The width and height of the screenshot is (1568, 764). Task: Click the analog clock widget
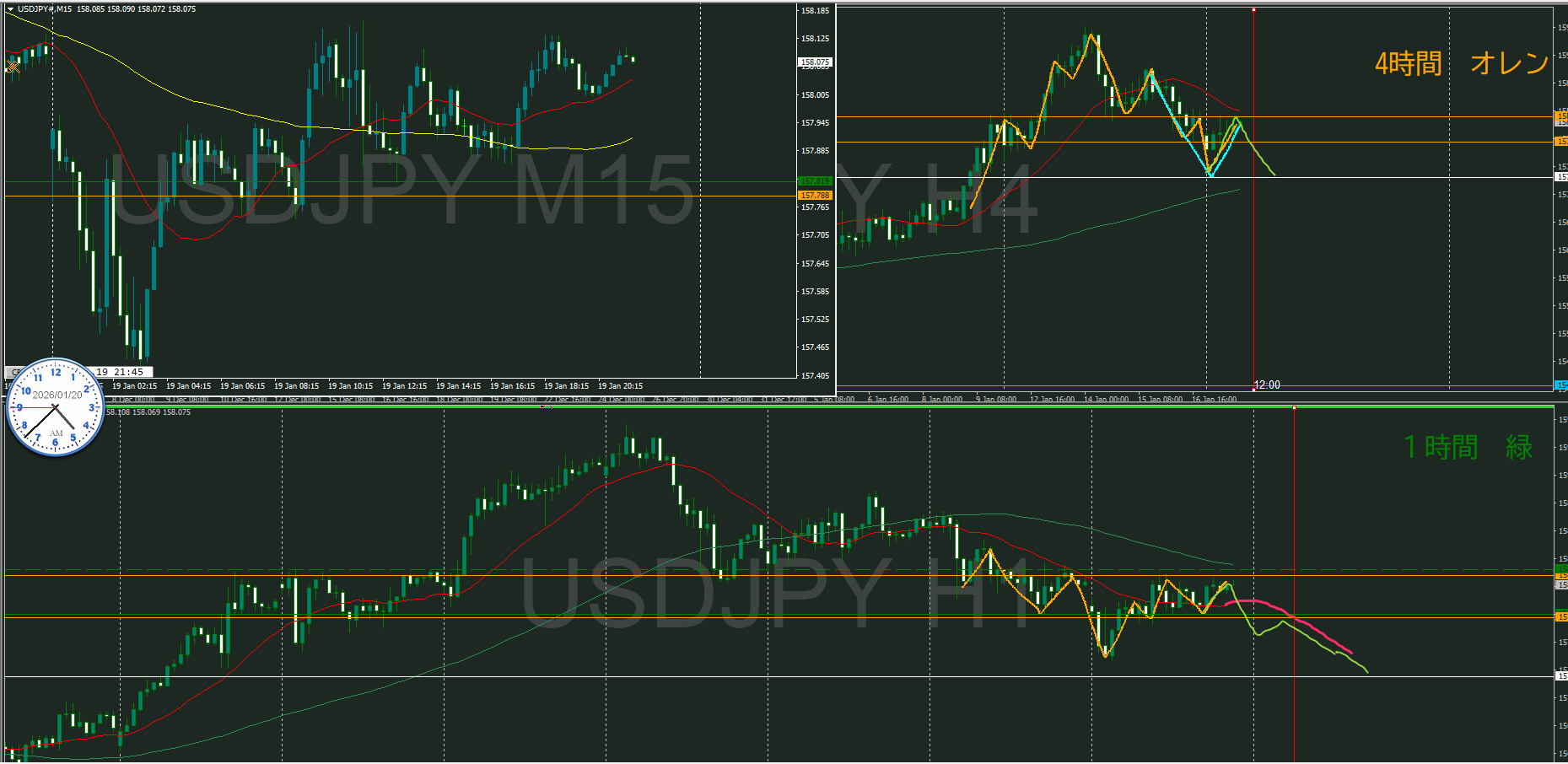[56, 408]
